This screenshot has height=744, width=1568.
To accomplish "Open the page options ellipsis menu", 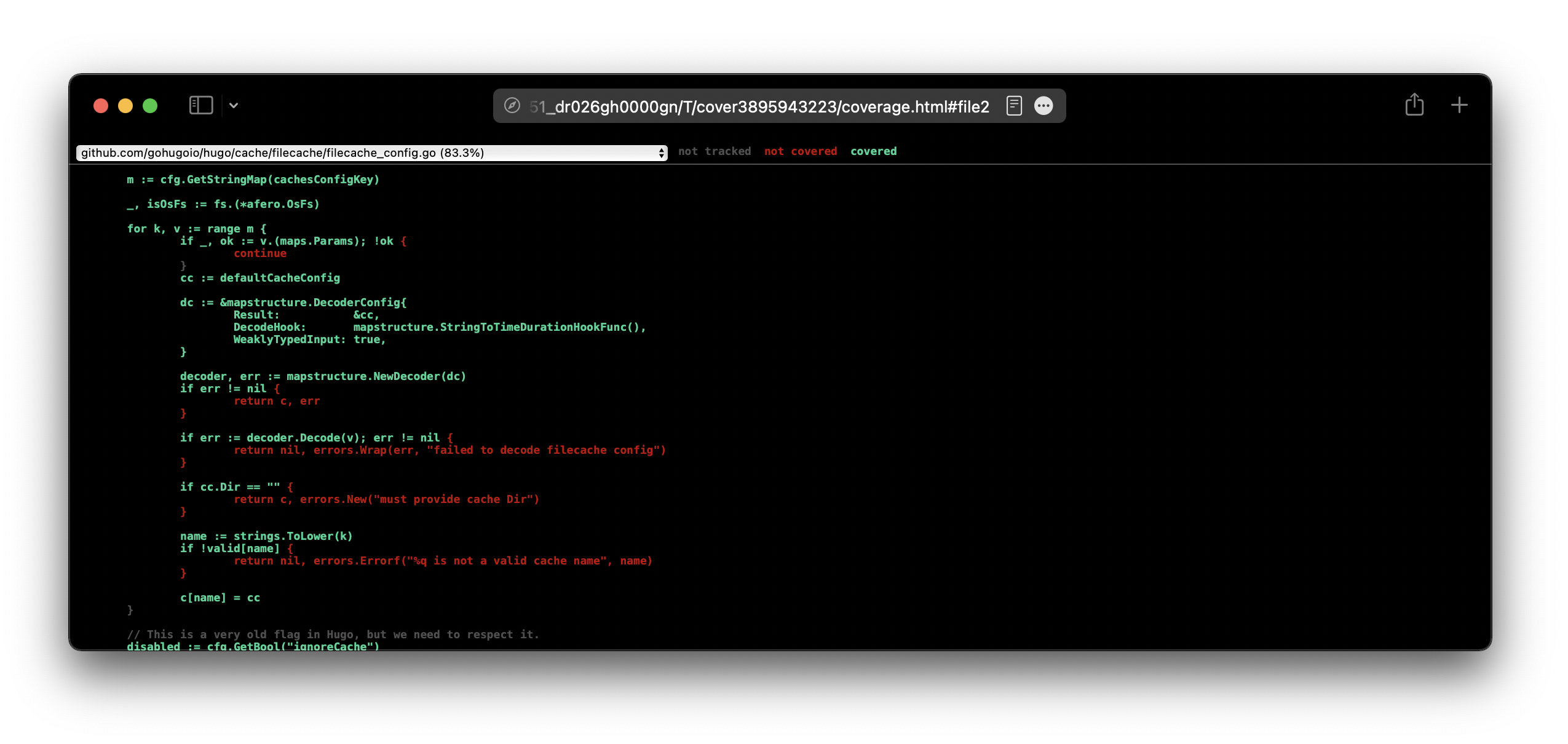I will click(x=1043, y=106).
